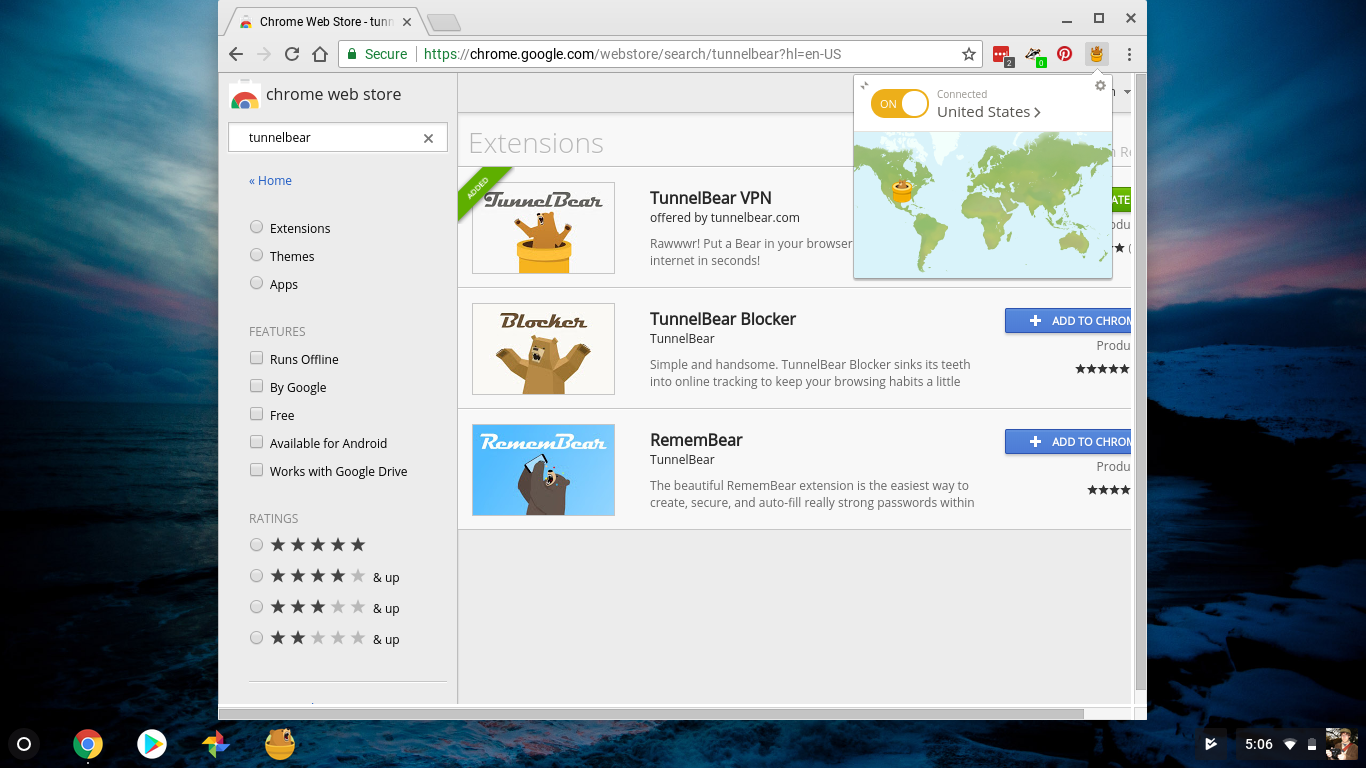Viewport: 1366px width, 768px height.
Task: Go to « Home link
Action: click(x=271, y=181)
